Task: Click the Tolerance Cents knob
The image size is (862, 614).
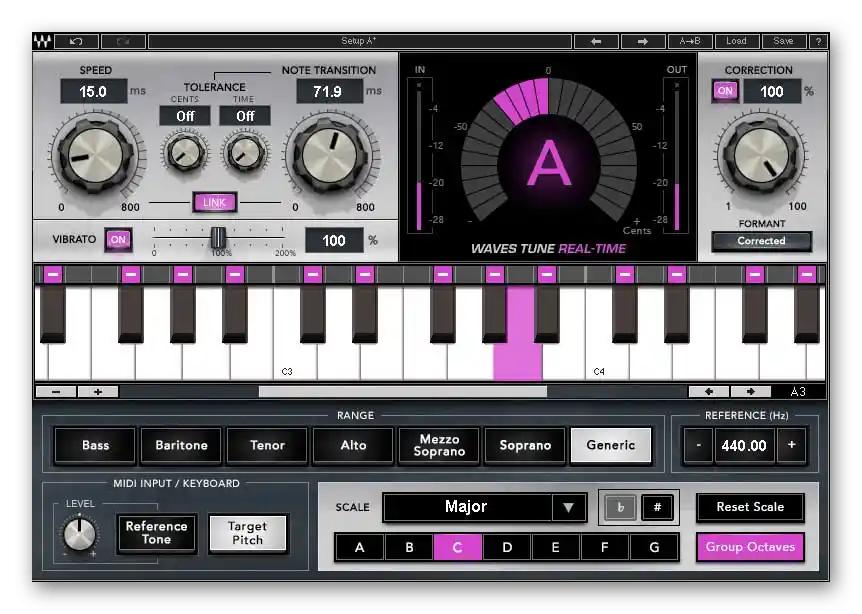Action: coord(185,152)
